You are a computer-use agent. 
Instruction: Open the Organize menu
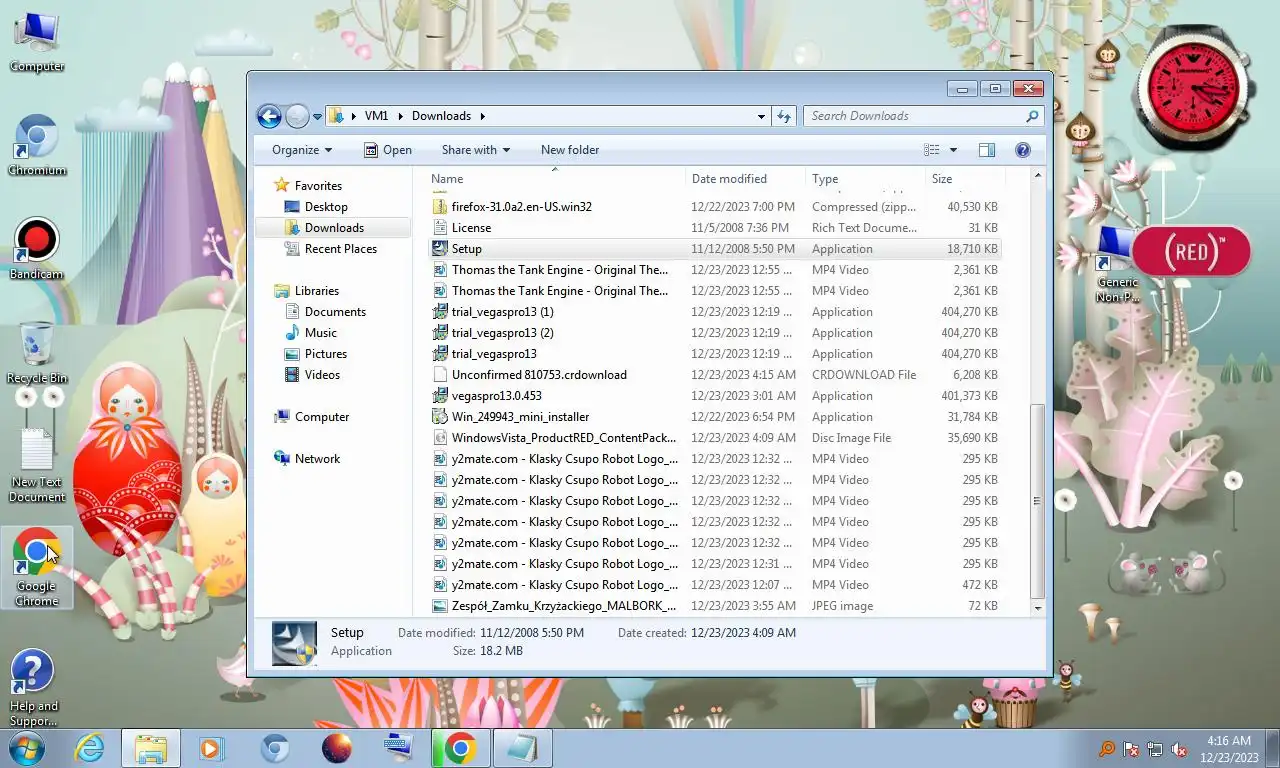tap(302, 150)
